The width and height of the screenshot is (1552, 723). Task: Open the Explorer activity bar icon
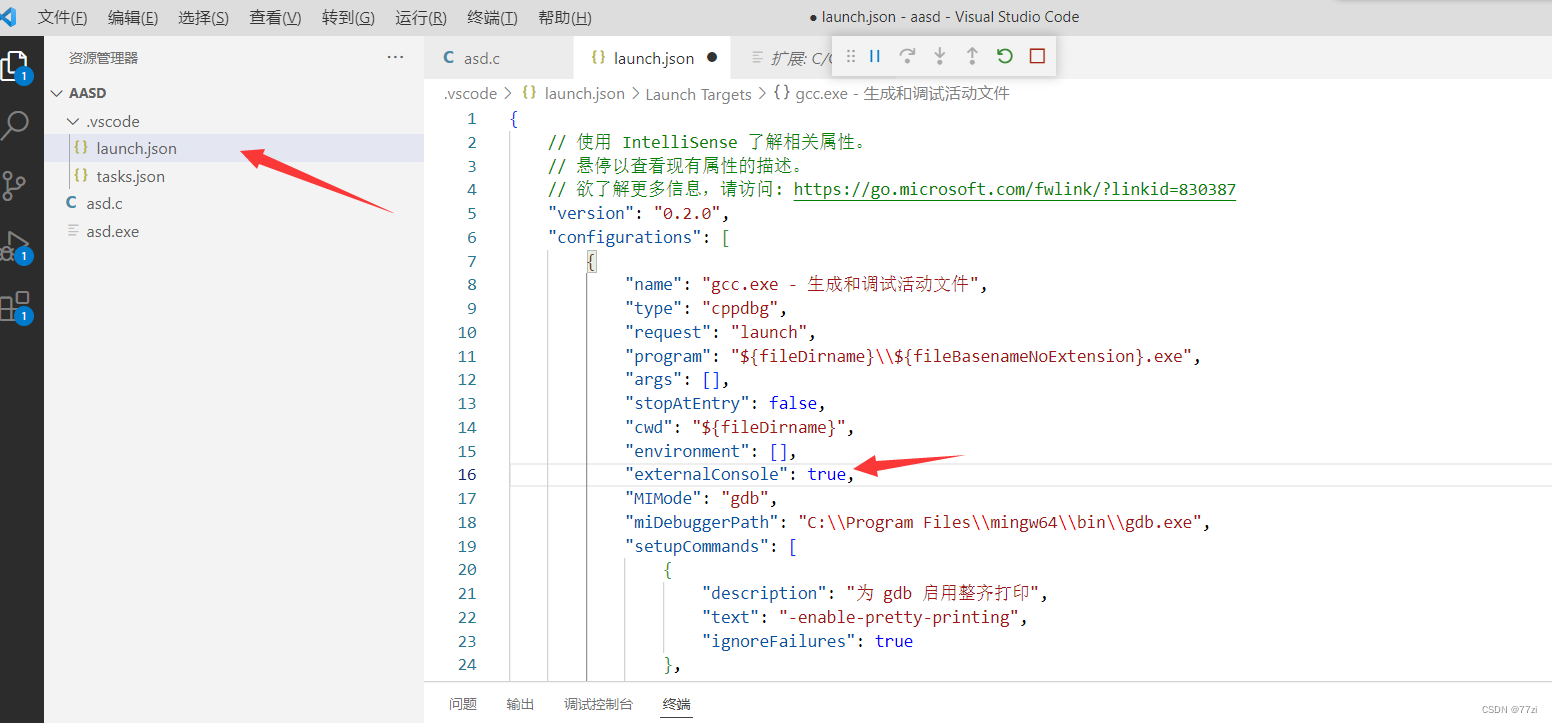click(14, 66)
